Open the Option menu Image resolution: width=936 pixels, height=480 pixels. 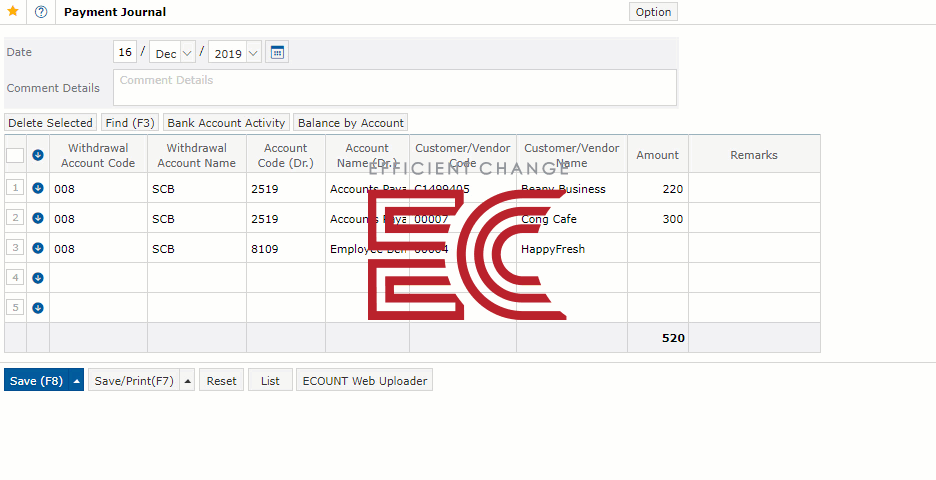coord(653,12)
